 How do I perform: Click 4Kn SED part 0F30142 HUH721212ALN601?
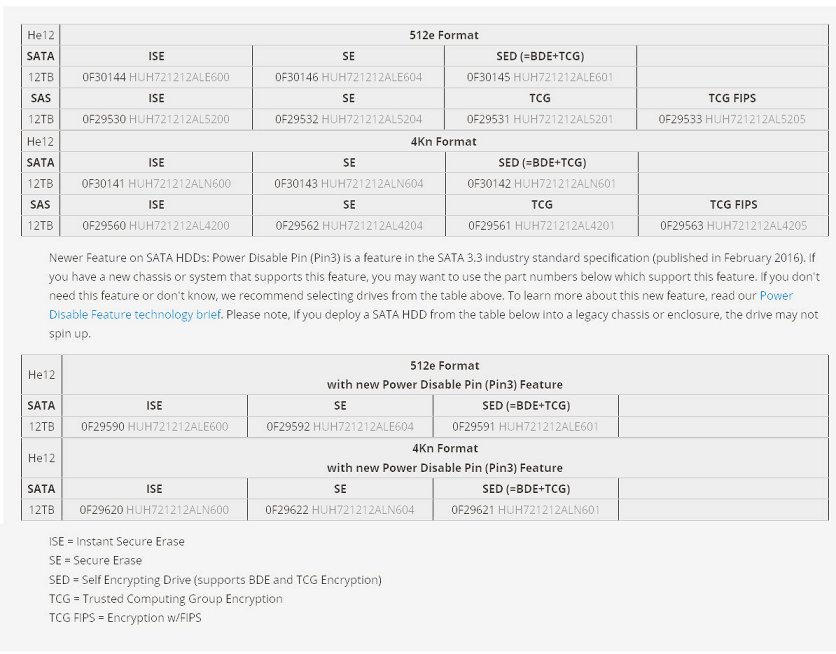point(542,184)
